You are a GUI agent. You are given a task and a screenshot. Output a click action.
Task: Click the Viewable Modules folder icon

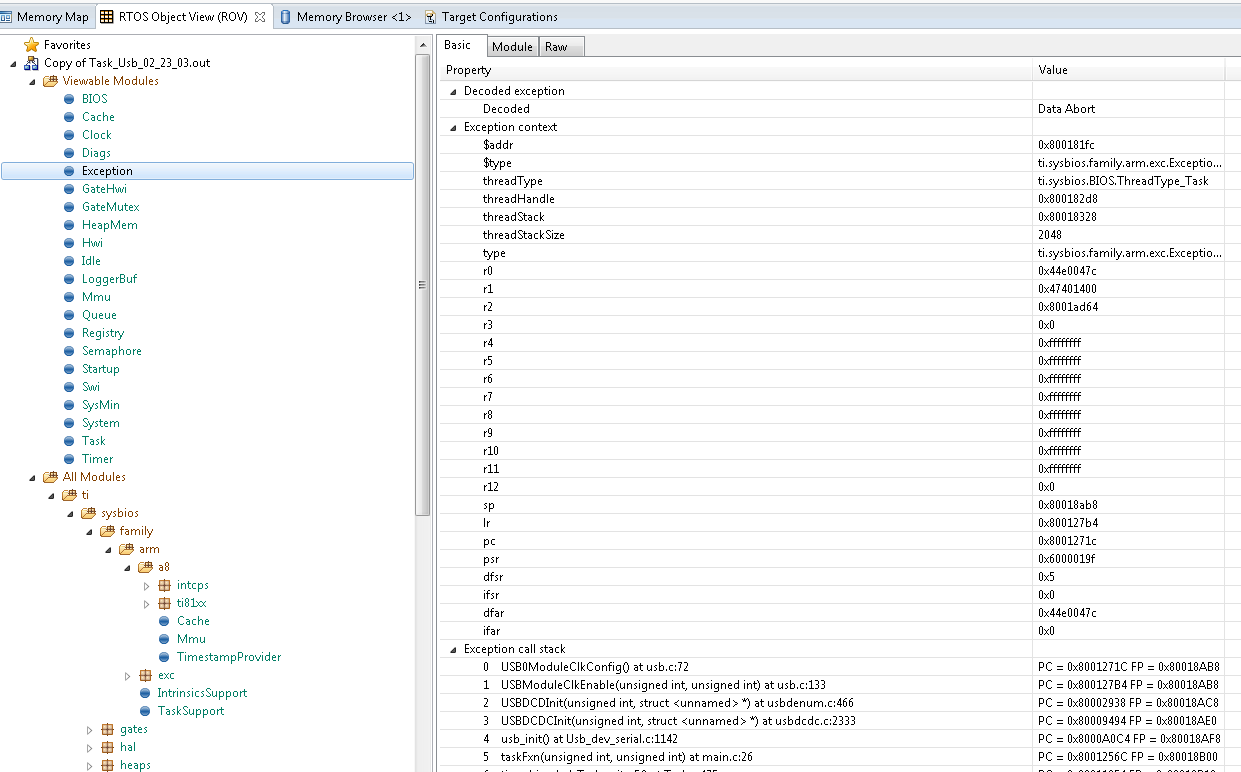click(50, 81)
